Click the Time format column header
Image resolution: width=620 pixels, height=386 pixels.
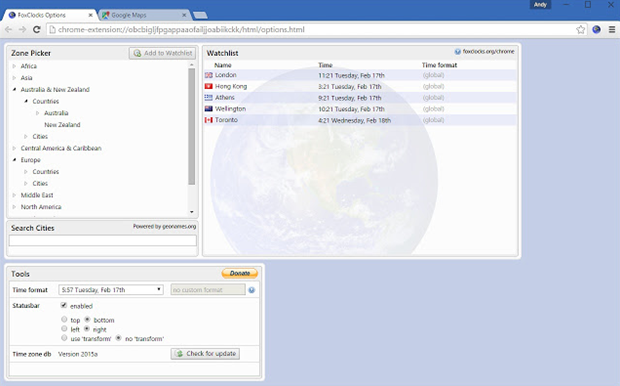click(x=439, y=65)
